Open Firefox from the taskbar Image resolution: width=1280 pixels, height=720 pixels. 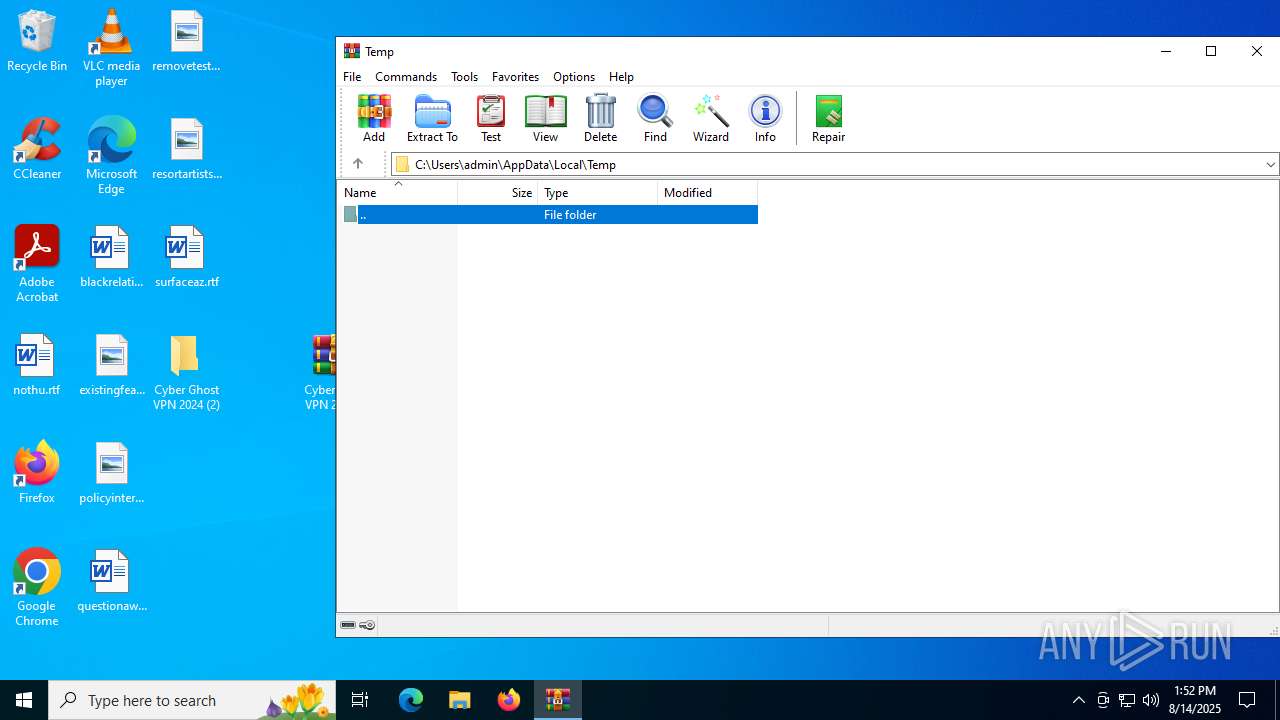(x=509, y=700)
